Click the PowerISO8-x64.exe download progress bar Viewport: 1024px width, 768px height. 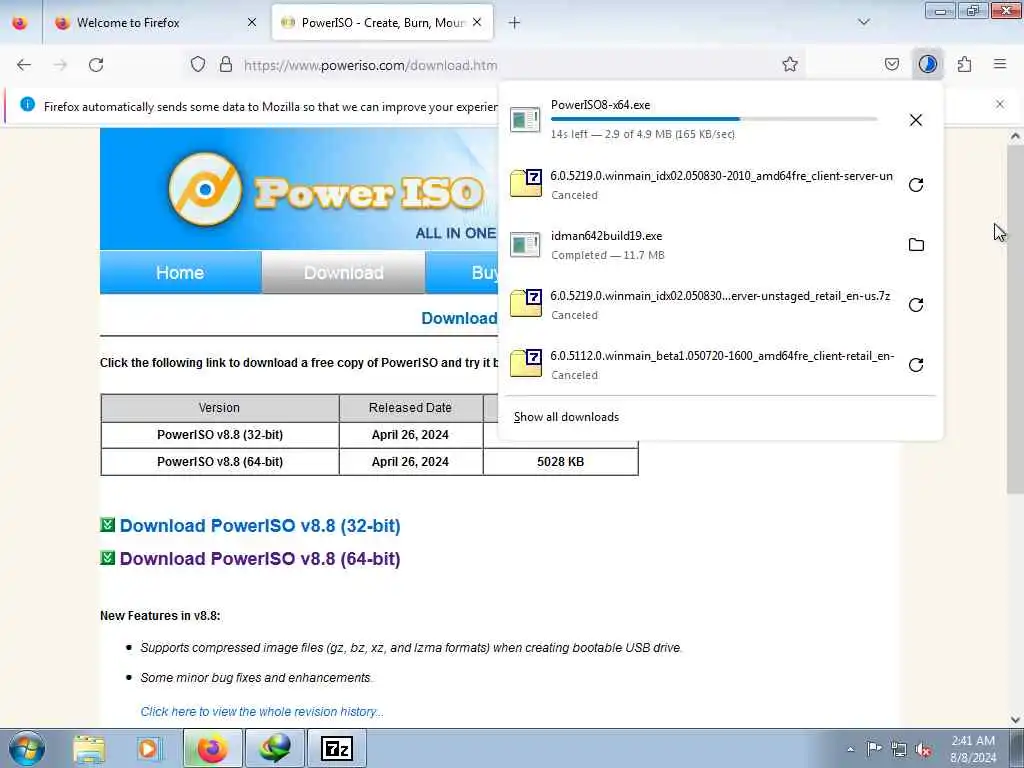714,119
